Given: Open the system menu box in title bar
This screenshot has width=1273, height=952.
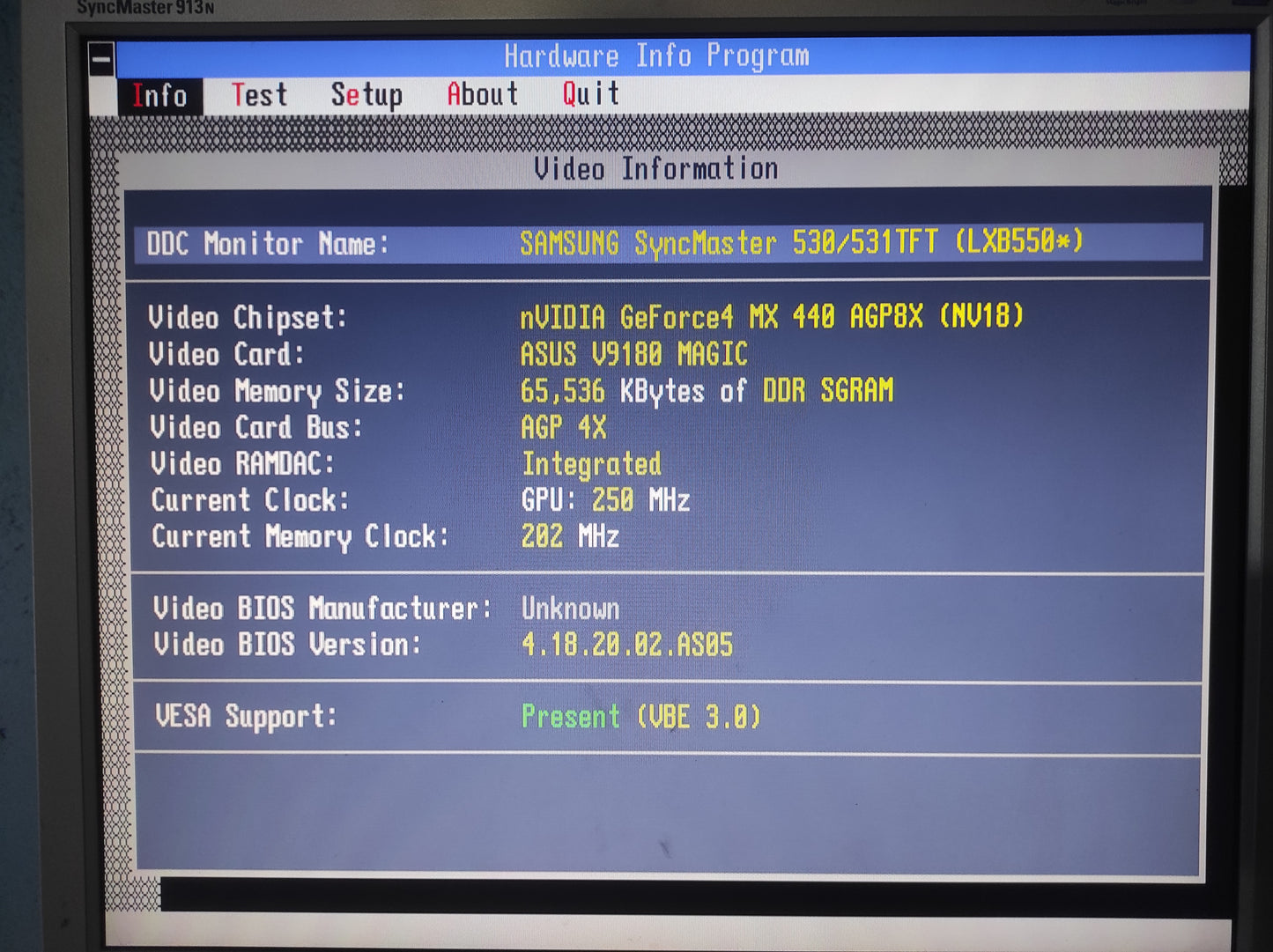Looking at the screenshot, I should (101, 60).
